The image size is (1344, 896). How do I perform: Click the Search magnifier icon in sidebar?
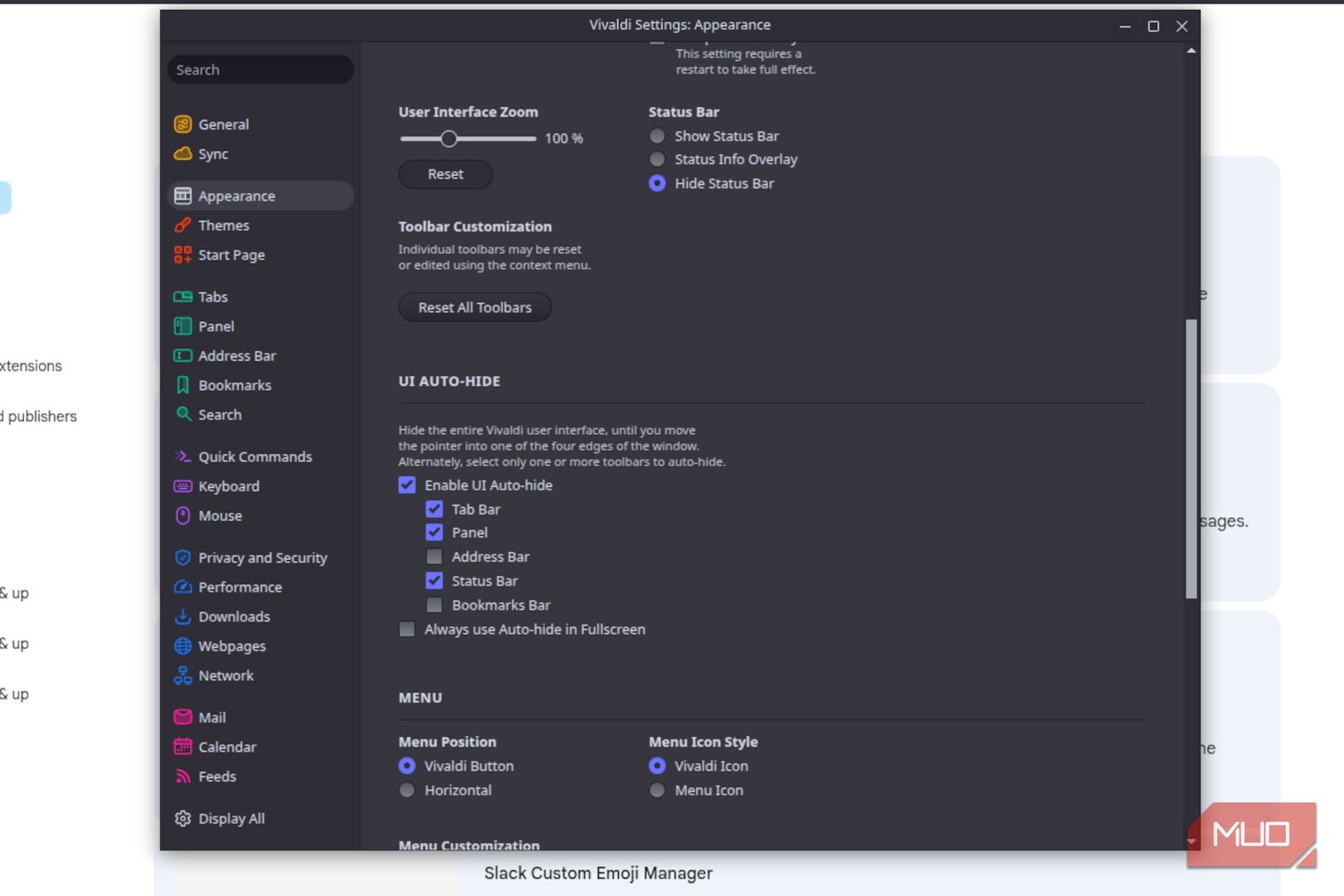[x=183, y=414]
